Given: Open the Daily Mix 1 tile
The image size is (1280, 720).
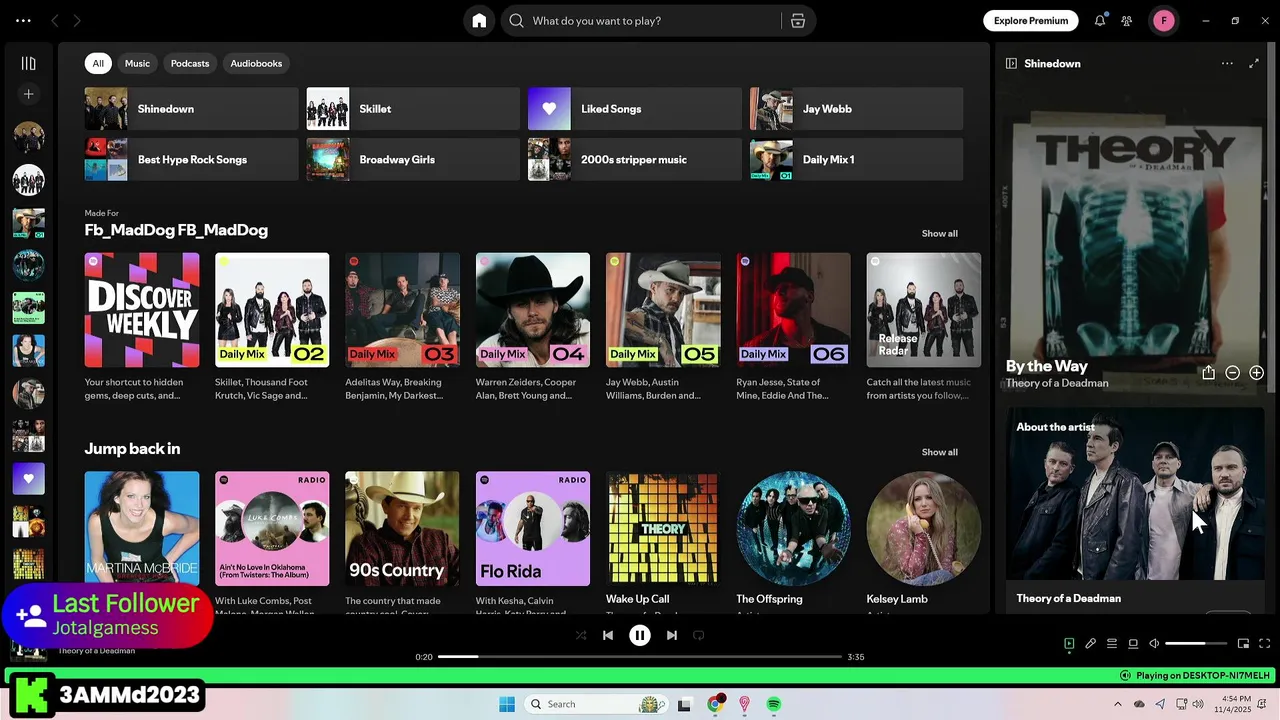Looking at the screenshot, I should (x=857, y=160).
